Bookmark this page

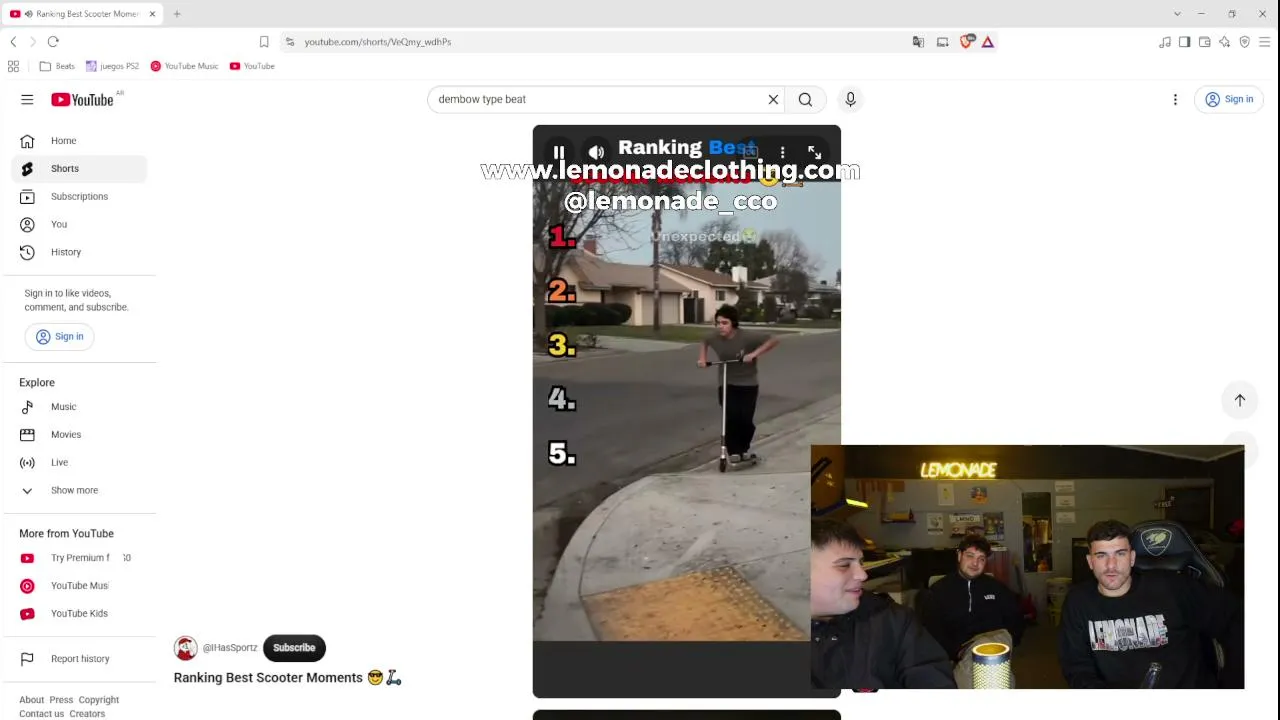[264, 42]
